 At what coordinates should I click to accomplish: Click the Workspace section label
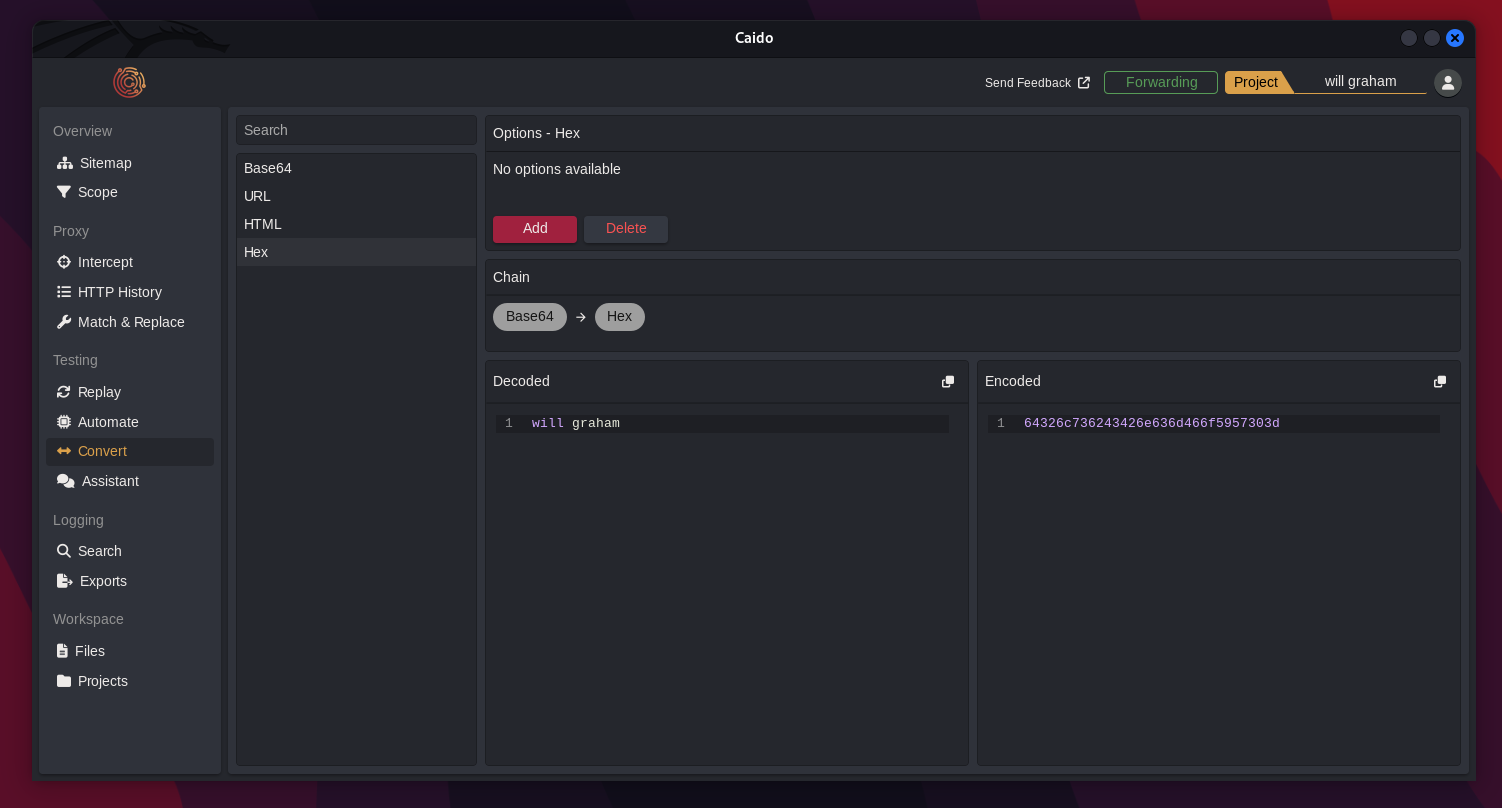(88, 619)
